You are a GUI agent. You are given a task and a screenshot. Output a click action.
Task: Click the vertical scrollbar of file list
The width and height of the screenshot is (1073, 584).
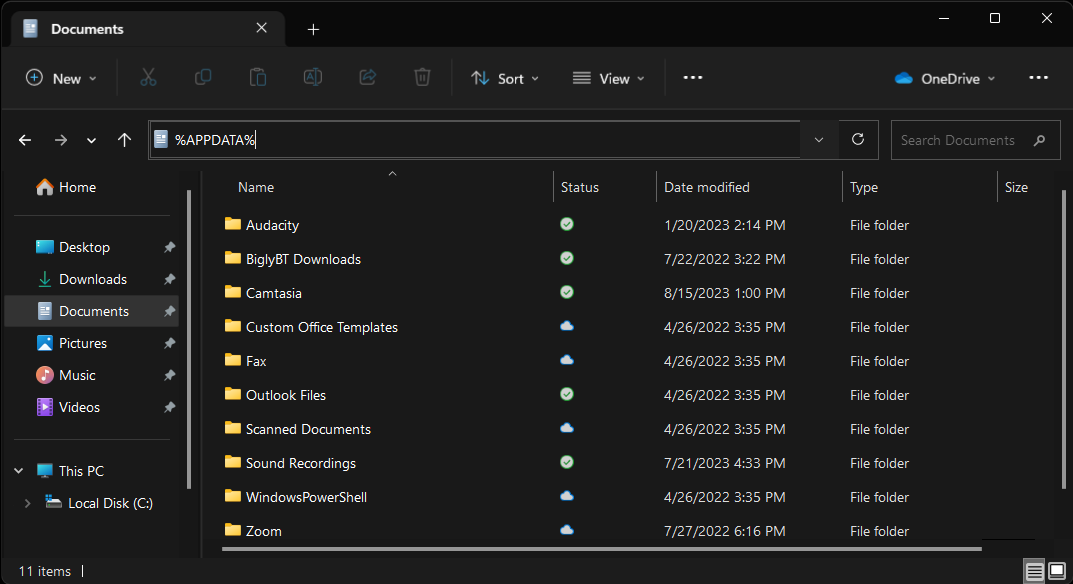(1063, 340)
